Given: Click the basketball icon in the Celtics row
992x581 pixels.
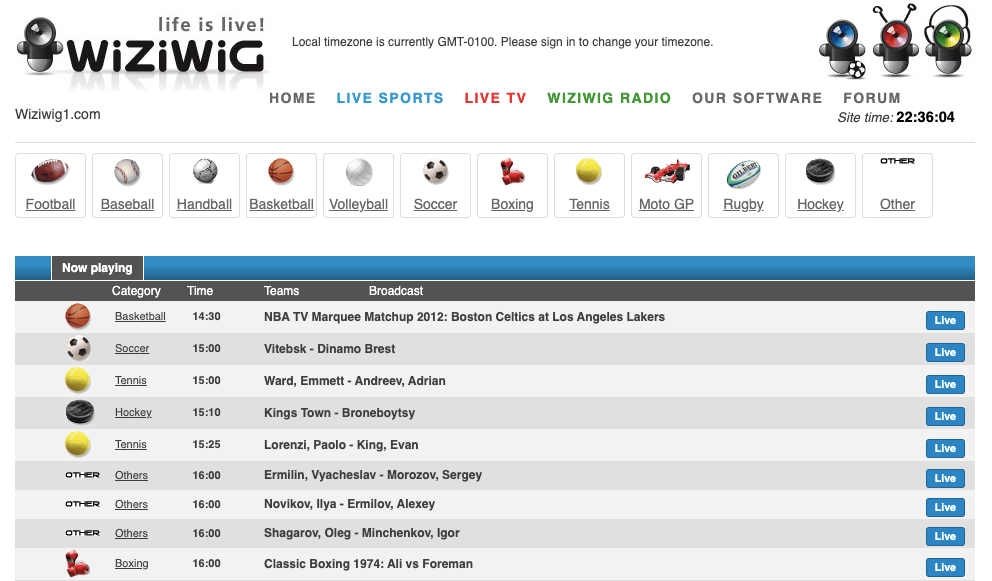Looking at the screenshot, I should tap(78, 316).
